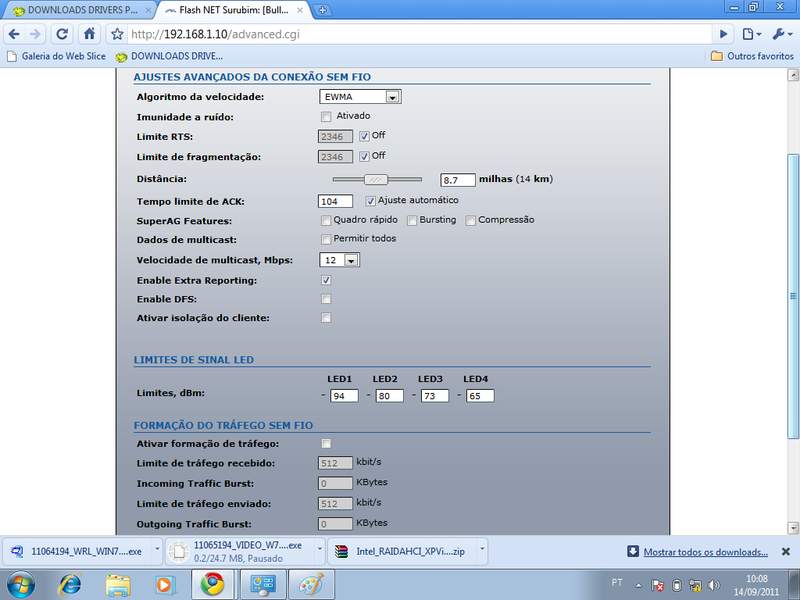The width and height of the screenshot is (800, 600).
Task: Open options arrow for Intel_RAIDAHCI zip download
Action: 482,549
